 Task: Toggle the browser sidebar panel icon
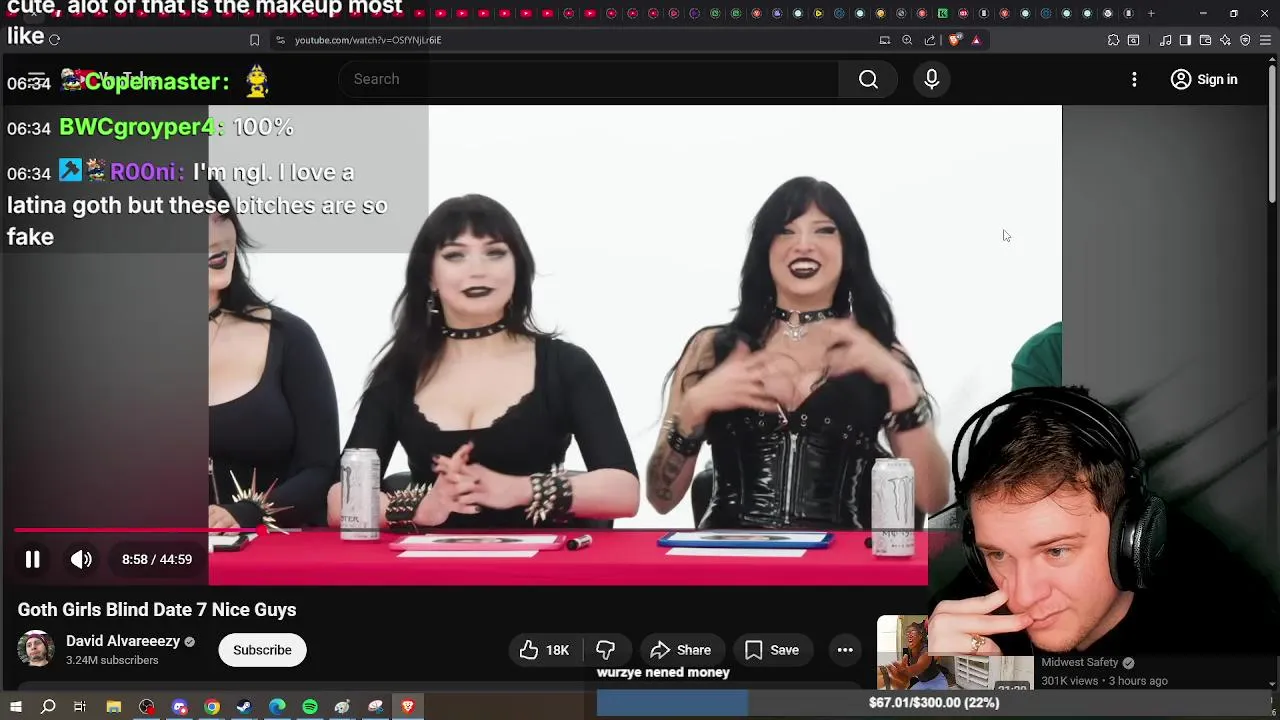click(x=1185, y=40)
